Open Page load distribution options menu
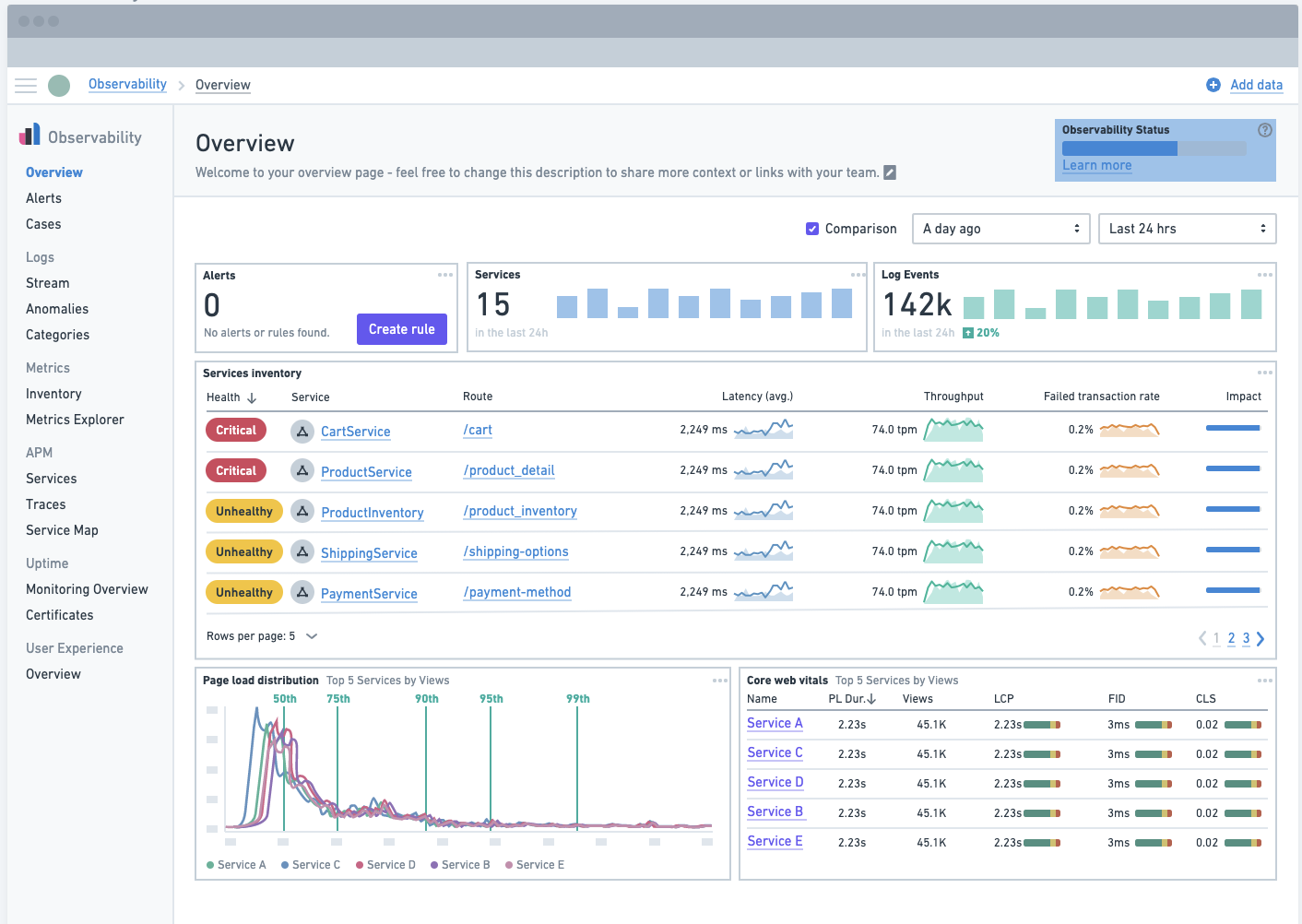 click(x=720, y=681)
